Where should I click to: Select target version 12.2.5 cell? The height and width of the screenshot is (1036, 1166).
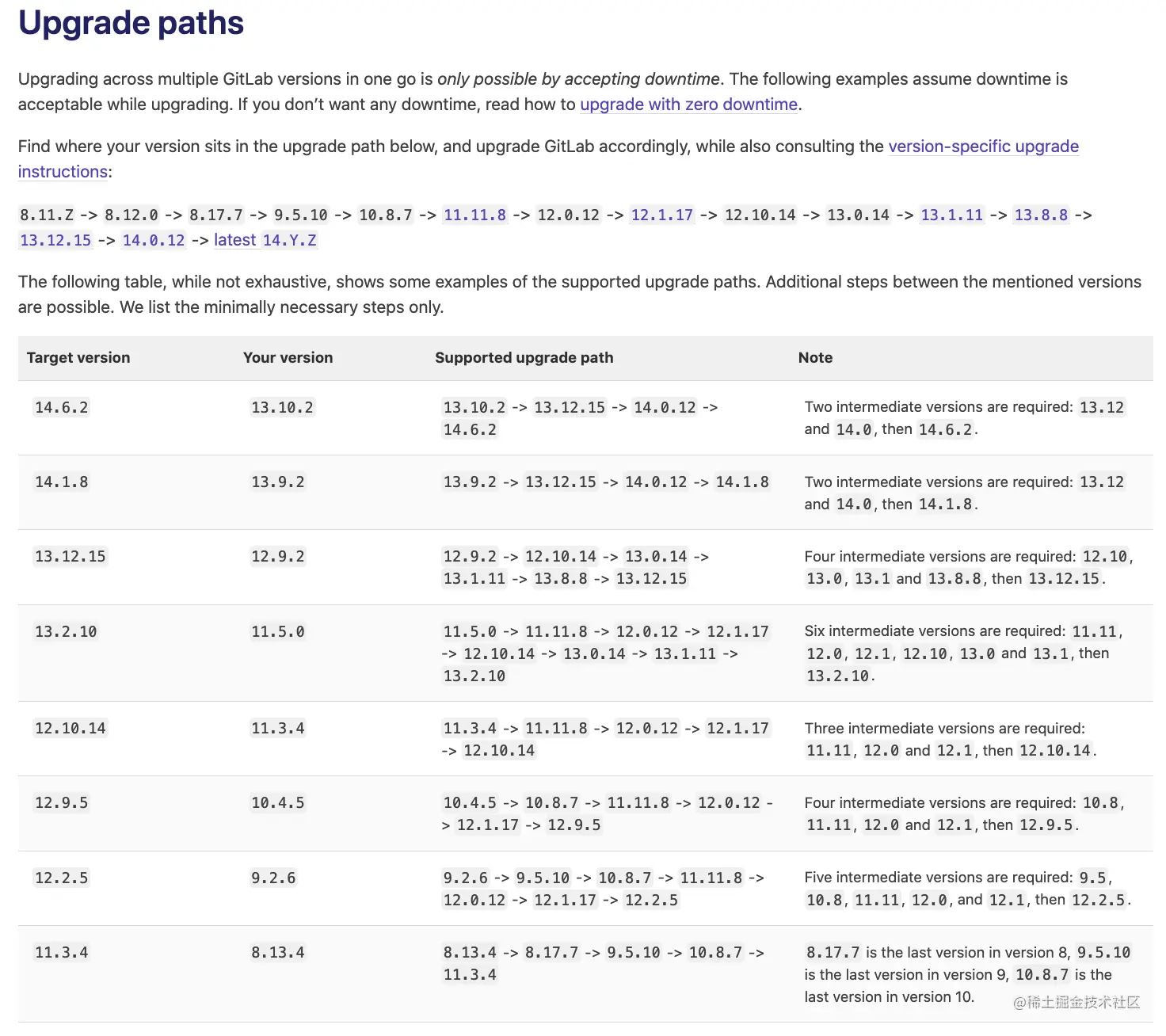click(x=62, y=878)
